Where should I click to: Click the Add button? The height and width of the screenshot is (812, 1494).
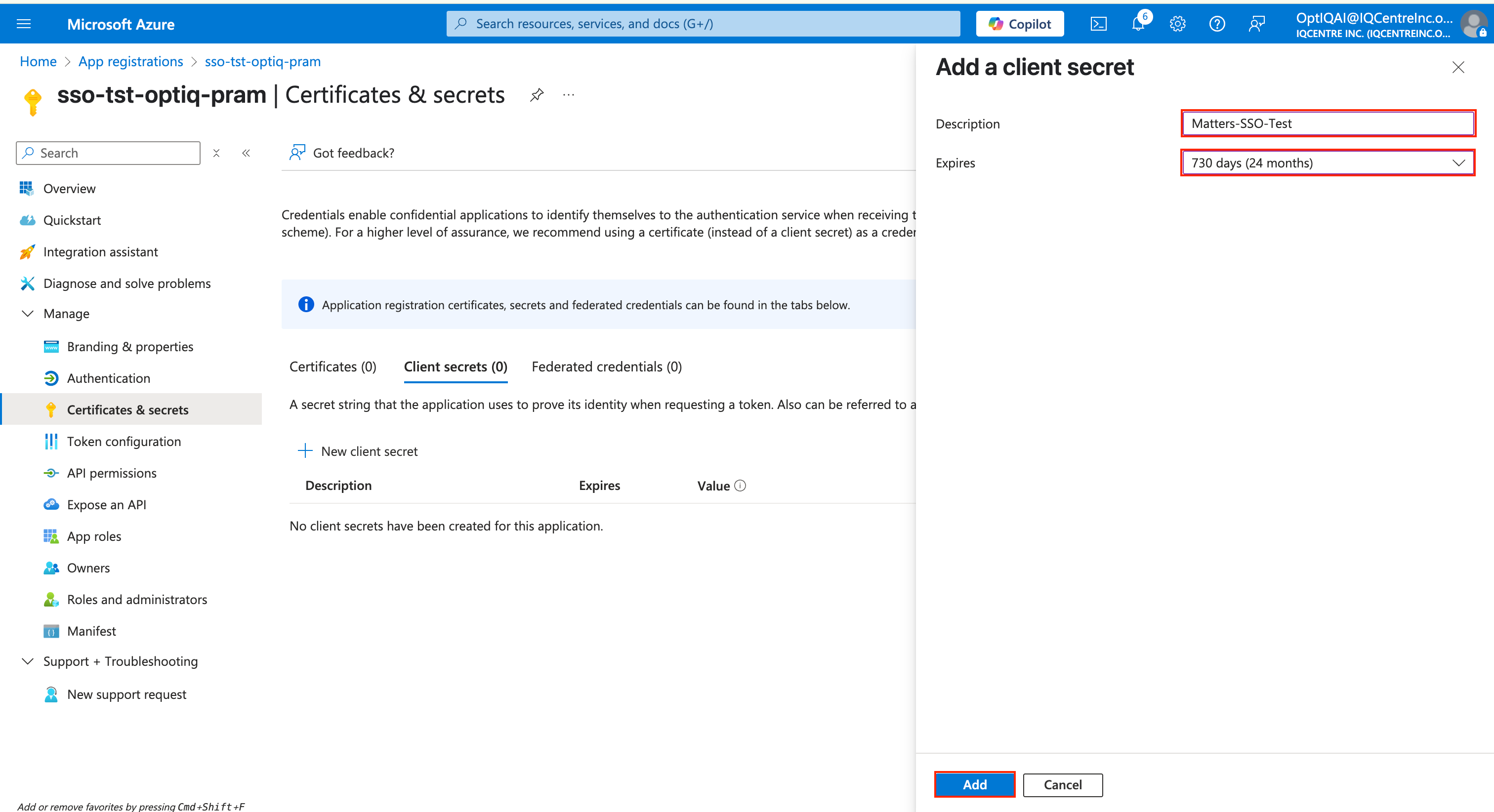[975, 785]
